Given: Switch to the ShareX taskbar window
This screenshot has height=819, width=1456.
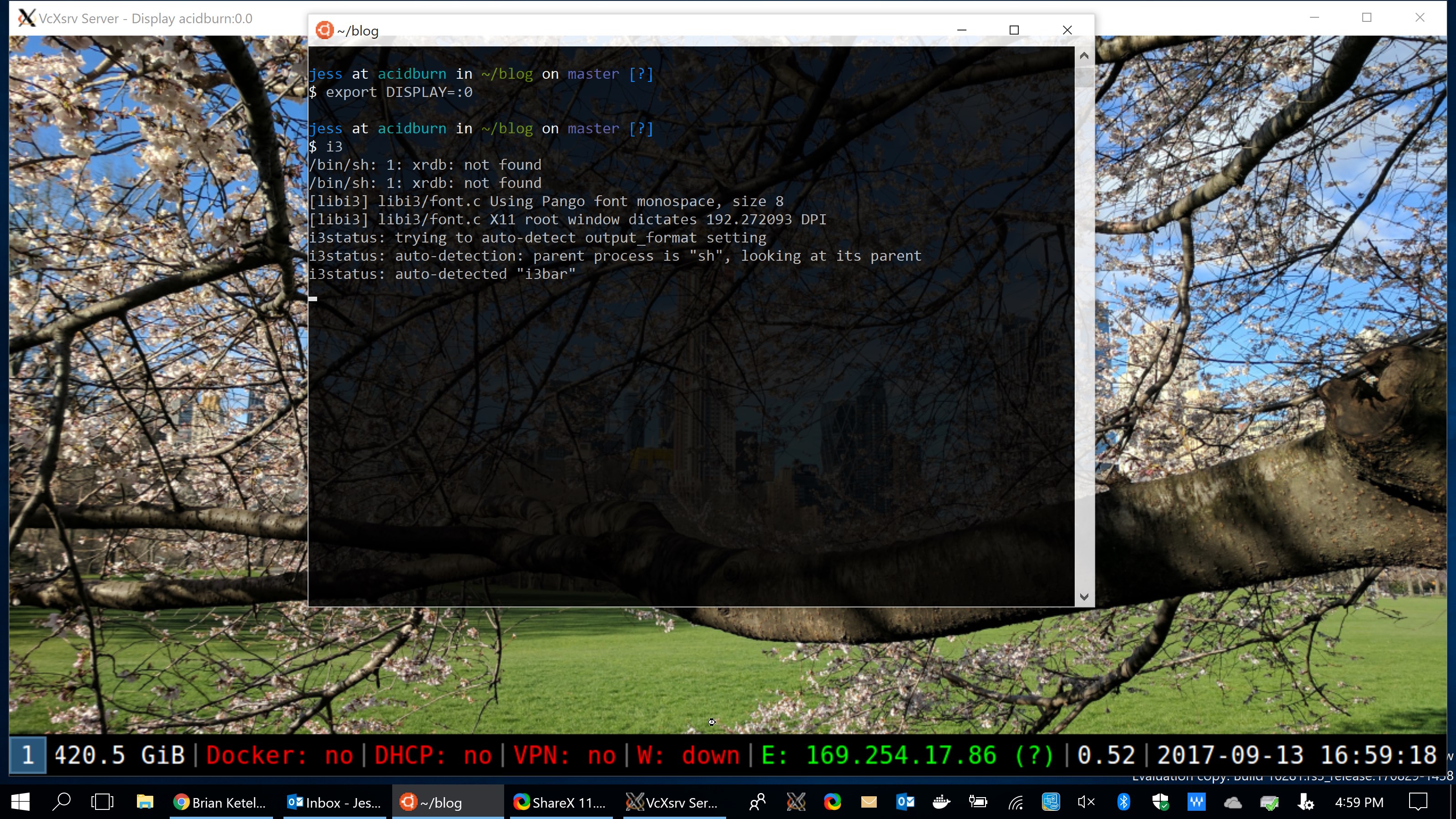Looking at the screenshot, I should click(561, 801).
